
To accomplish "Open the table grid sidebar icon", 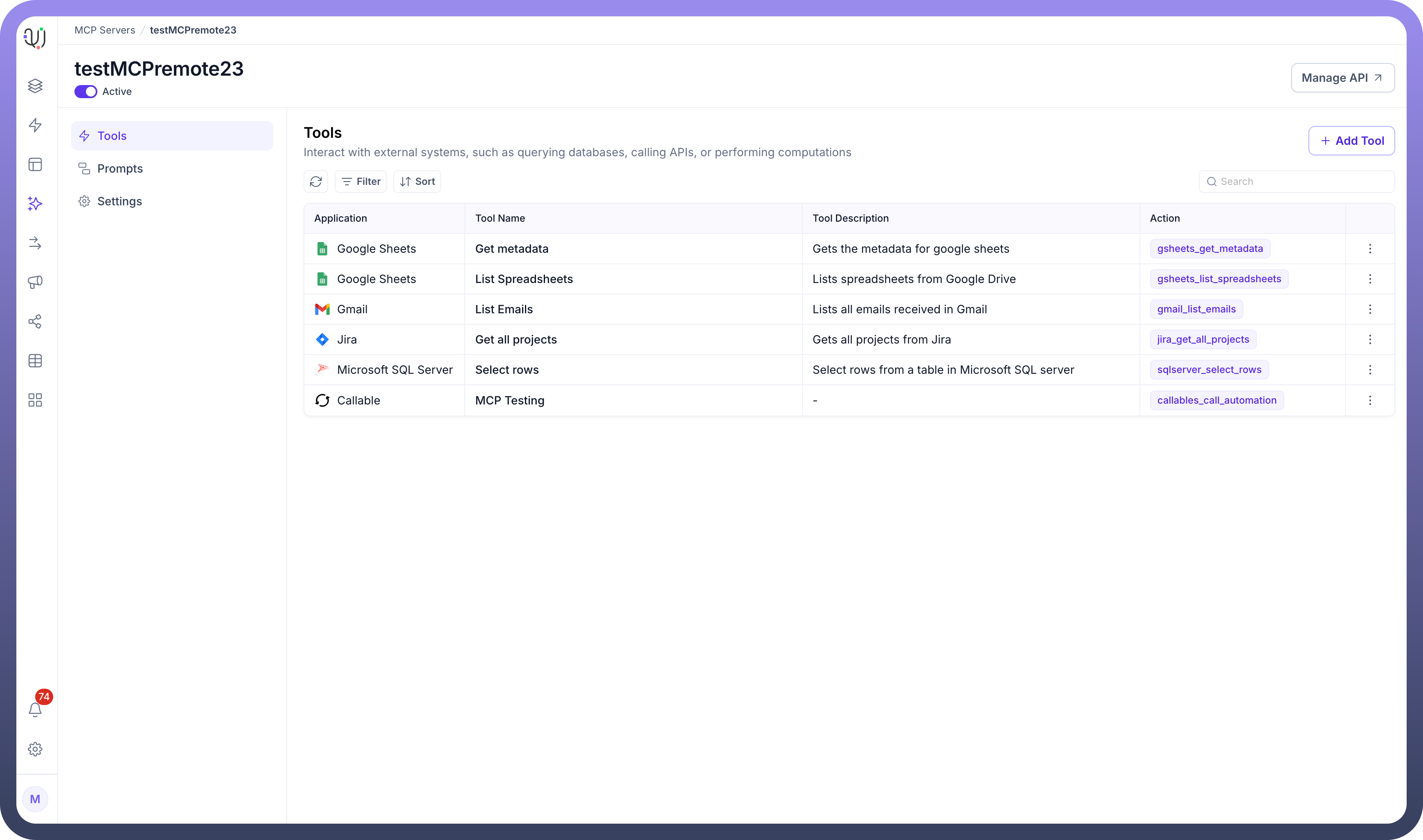I will pyautogui.click(x=35, y=361).
